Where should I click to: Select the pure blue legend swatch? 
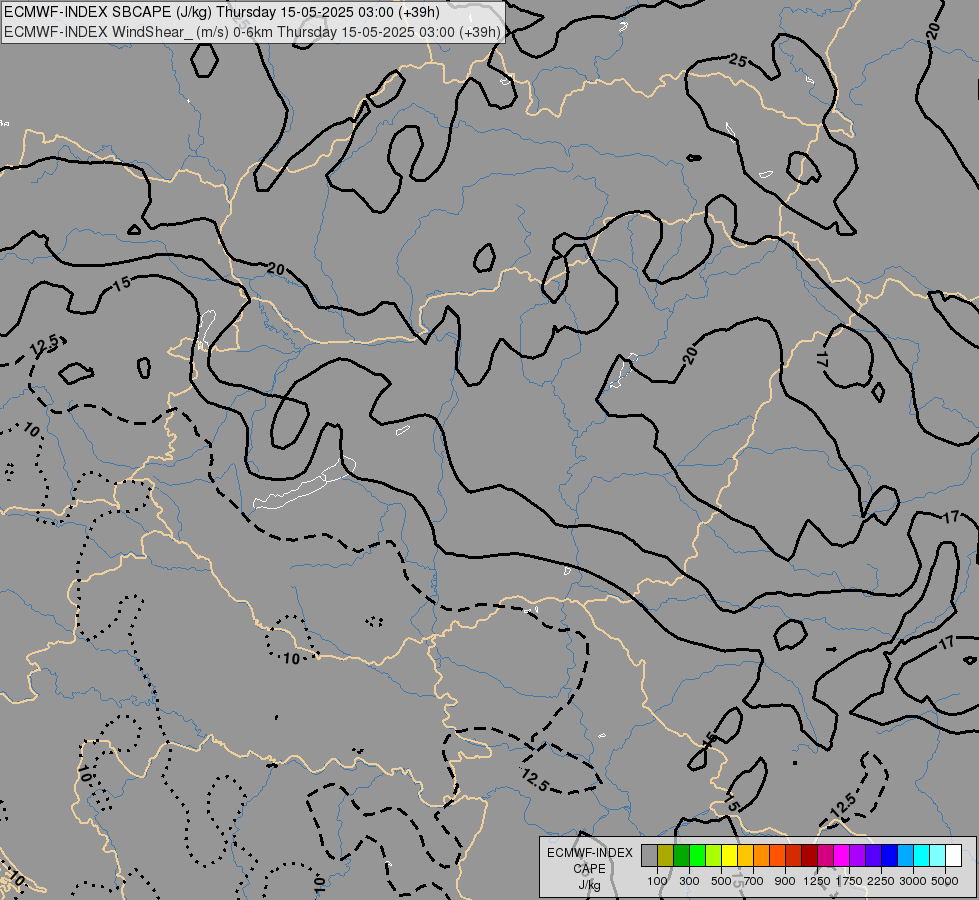(x=890, y=855)
